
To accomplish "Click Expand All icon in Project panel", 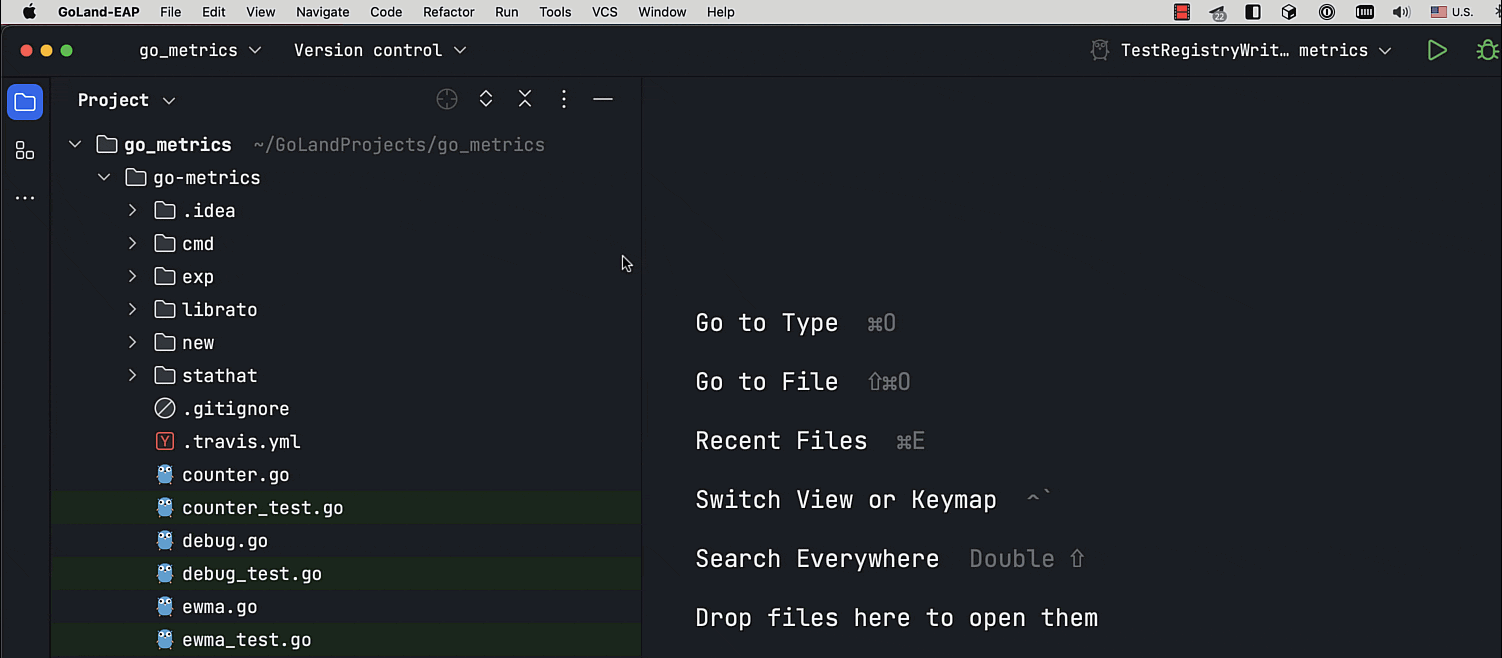I will point(486,99).
